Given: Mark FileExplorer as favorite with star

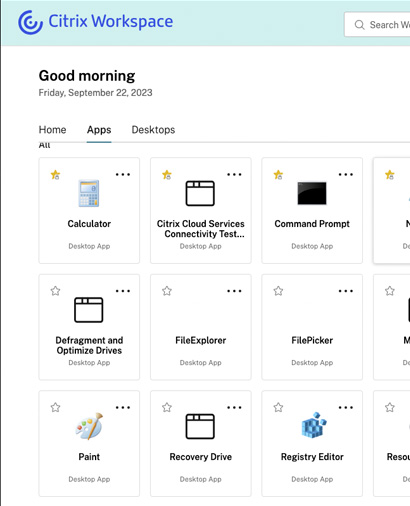Looking at the screenshot, I should coord(167,291).
